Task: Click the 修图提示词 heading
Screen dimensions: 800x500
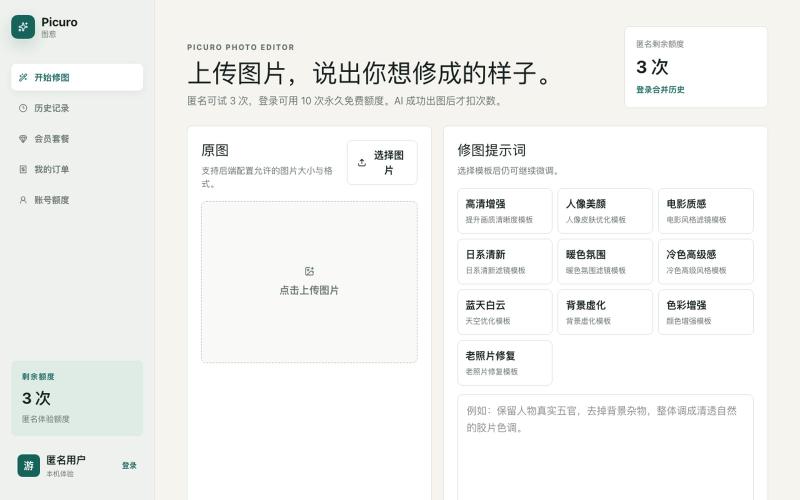Action: tap(491, 151)
